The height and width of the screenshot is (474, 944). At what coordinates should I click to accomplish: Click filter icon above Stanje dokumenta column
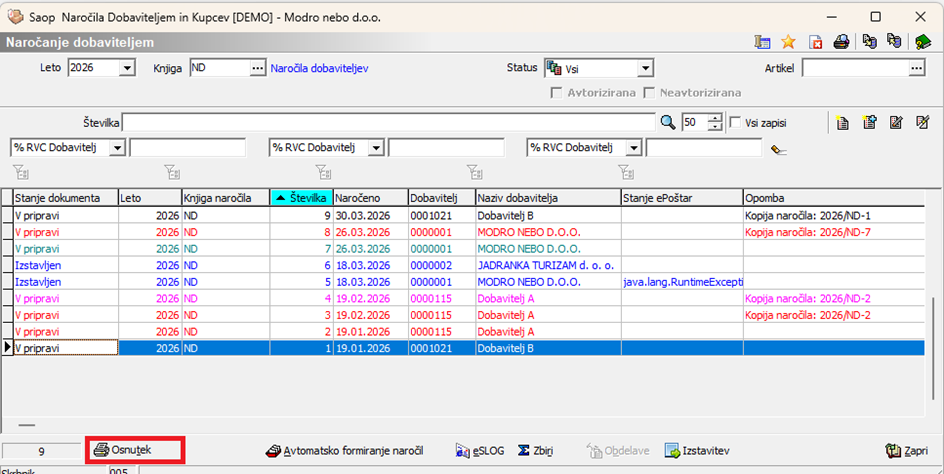[20, 172]
